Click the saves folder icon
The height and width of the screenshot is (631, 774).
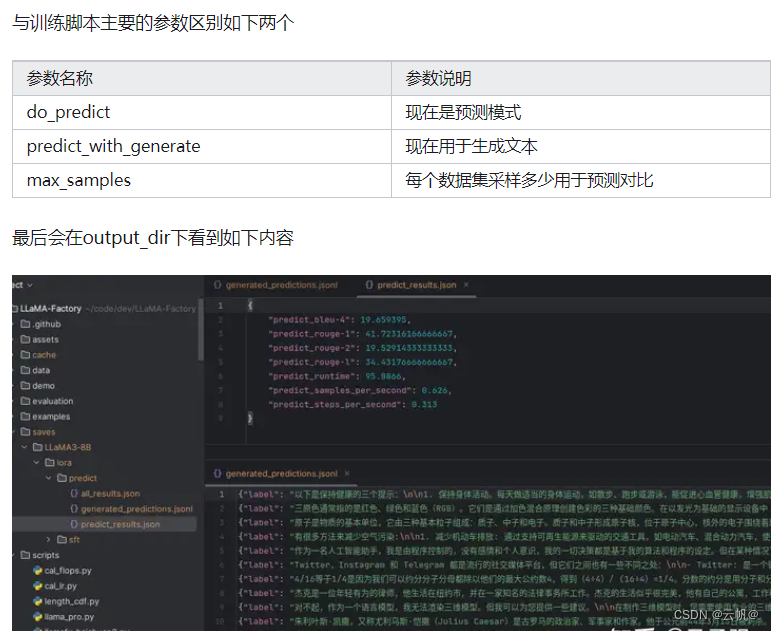click(25, 432)
